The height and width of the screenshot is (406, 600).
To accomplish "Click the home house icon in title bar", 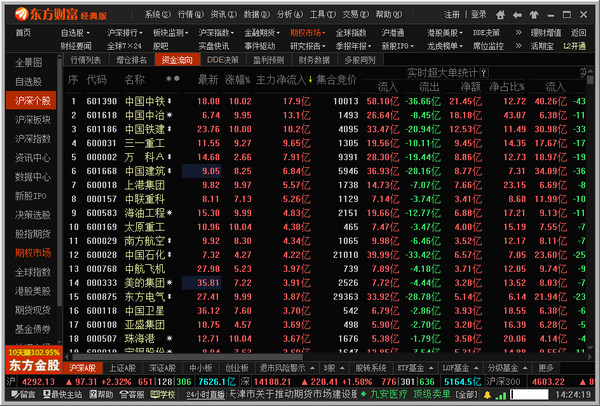I will point(500,15).
